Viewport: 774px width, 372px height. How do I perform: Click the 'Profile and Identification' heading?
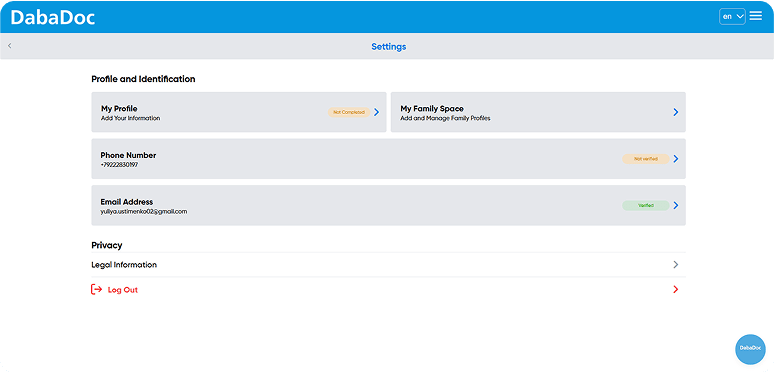tap(143, 79)
